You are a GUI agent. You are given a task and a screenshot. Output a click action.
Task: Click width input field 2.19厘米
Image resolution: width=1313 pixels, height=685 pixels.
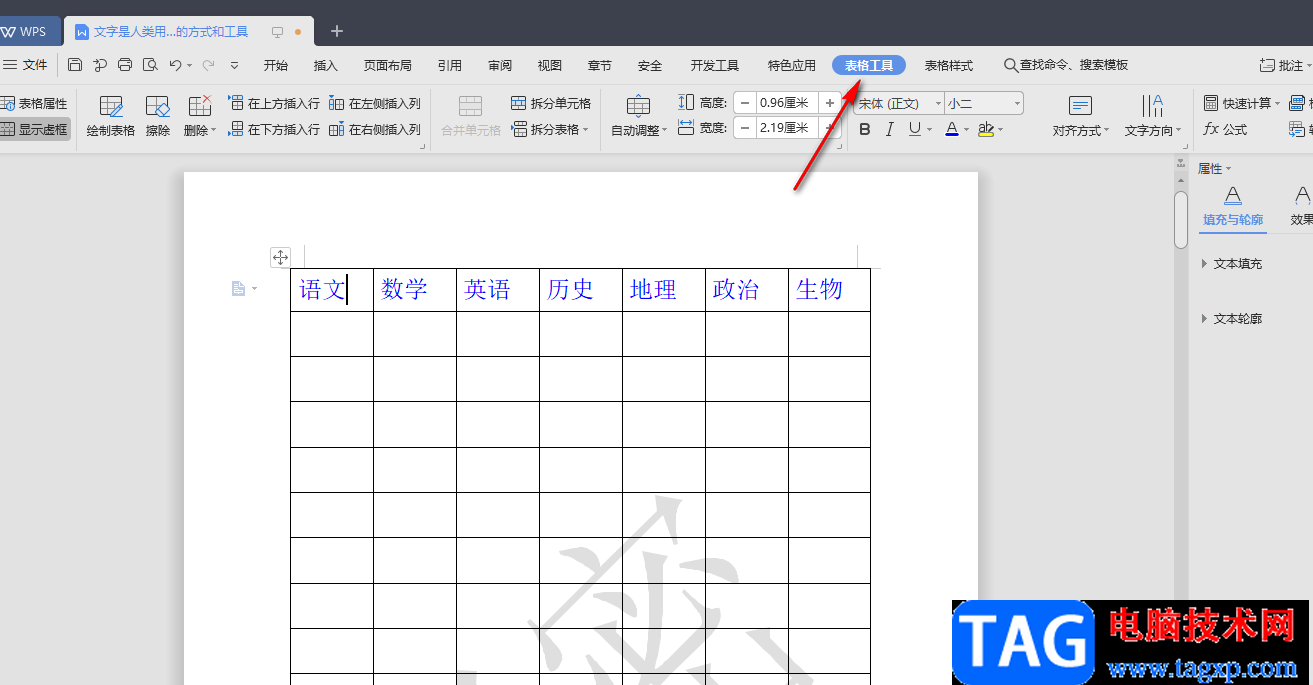click(787, 128)
